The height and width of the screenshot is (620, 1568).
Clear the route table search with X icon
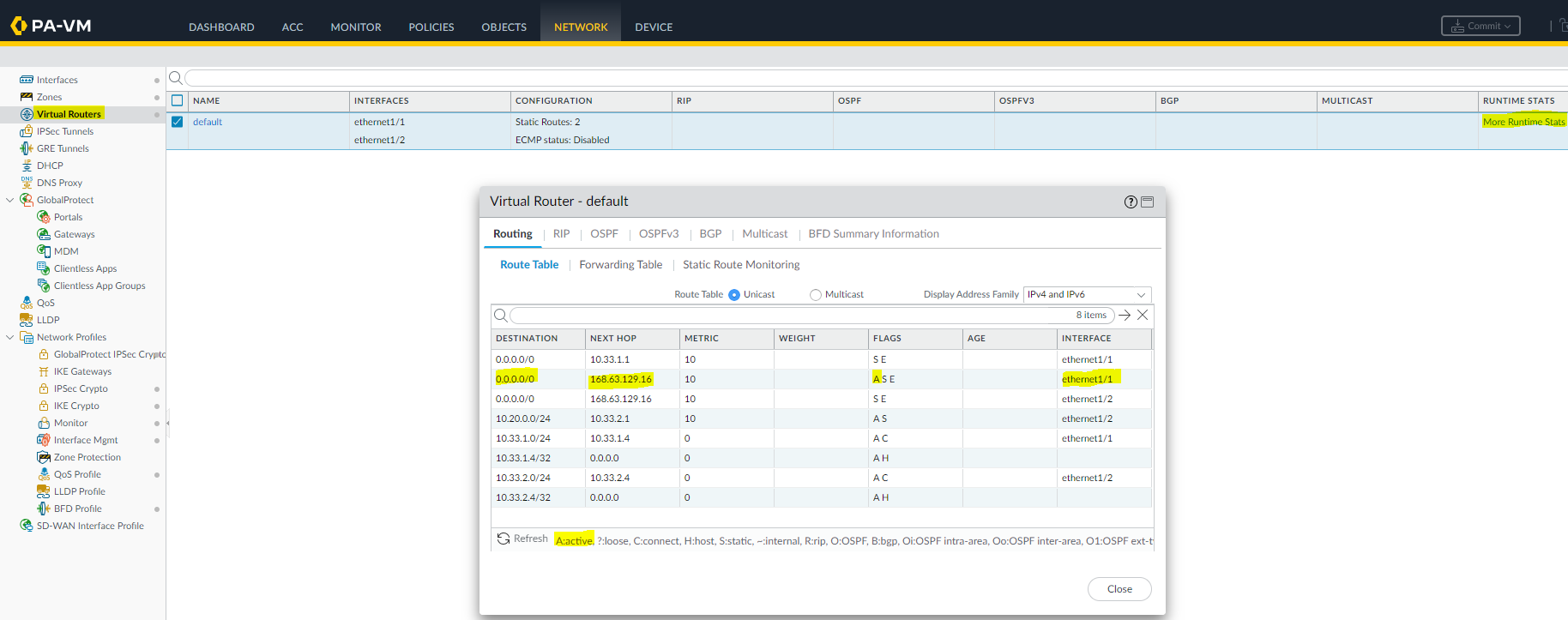1143,315
